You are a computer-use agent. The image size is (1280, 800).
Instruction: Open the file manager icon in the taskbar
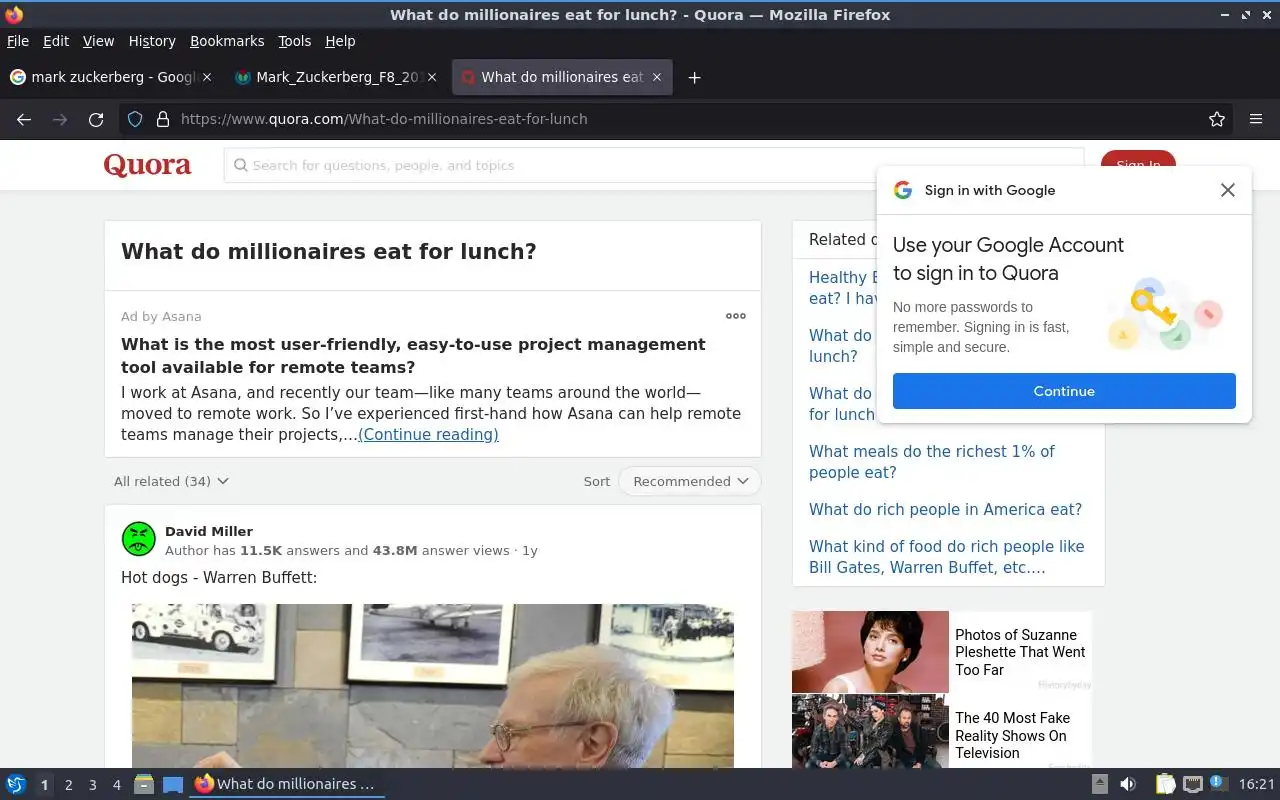click(144, 784)
